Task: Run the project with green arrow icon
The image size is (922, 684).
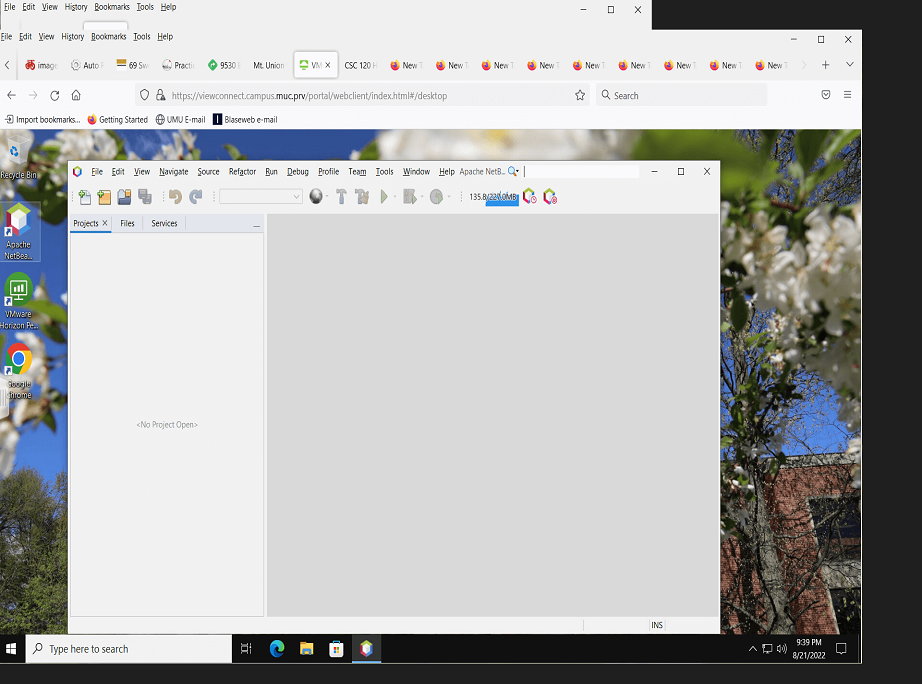Action: (384, 196)
